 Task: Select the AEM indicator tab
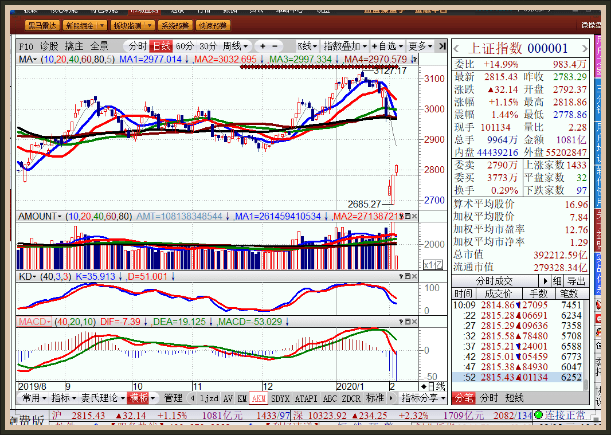pos(258,398)
